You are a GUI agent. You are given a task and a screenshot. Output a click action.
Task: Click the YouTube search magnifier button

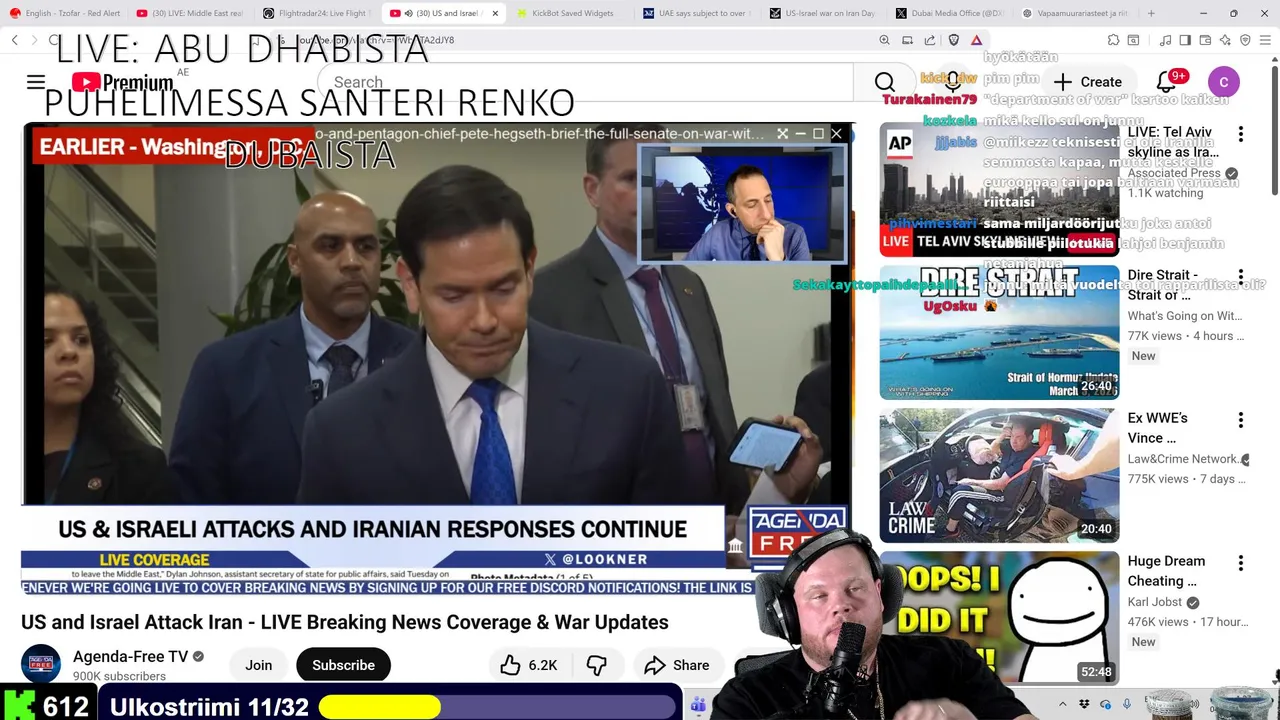pyautogui.click(x=884, y=82)
